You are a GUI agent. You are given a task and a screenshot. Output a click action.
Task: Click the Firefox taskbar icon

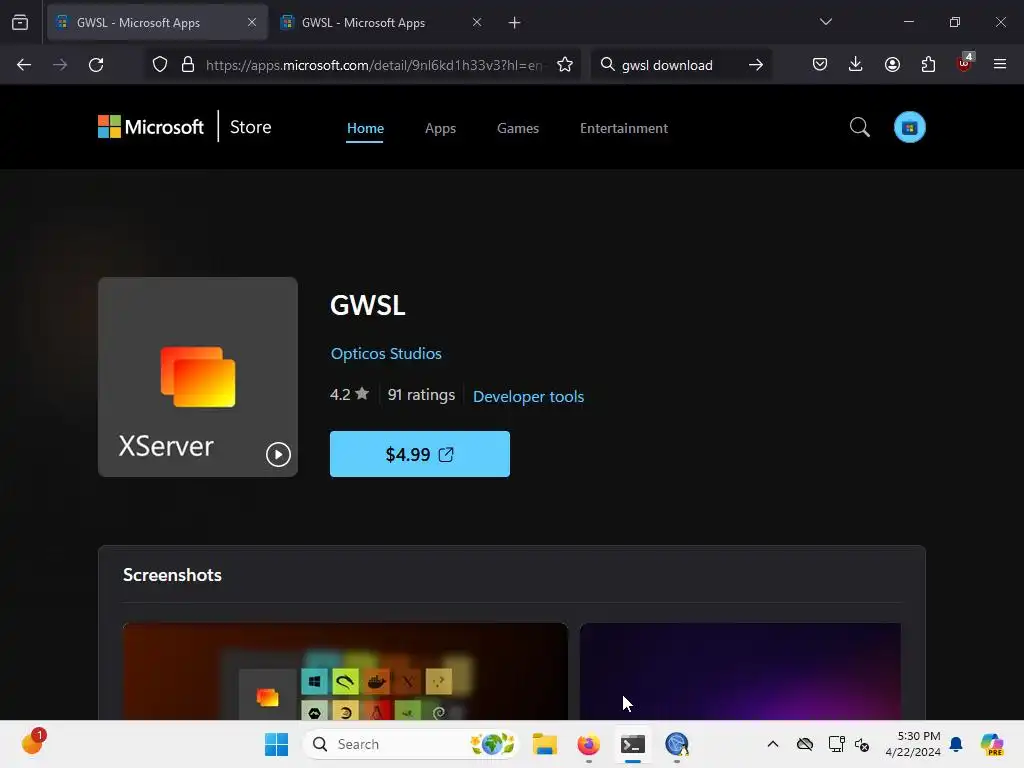pos(588,744)
